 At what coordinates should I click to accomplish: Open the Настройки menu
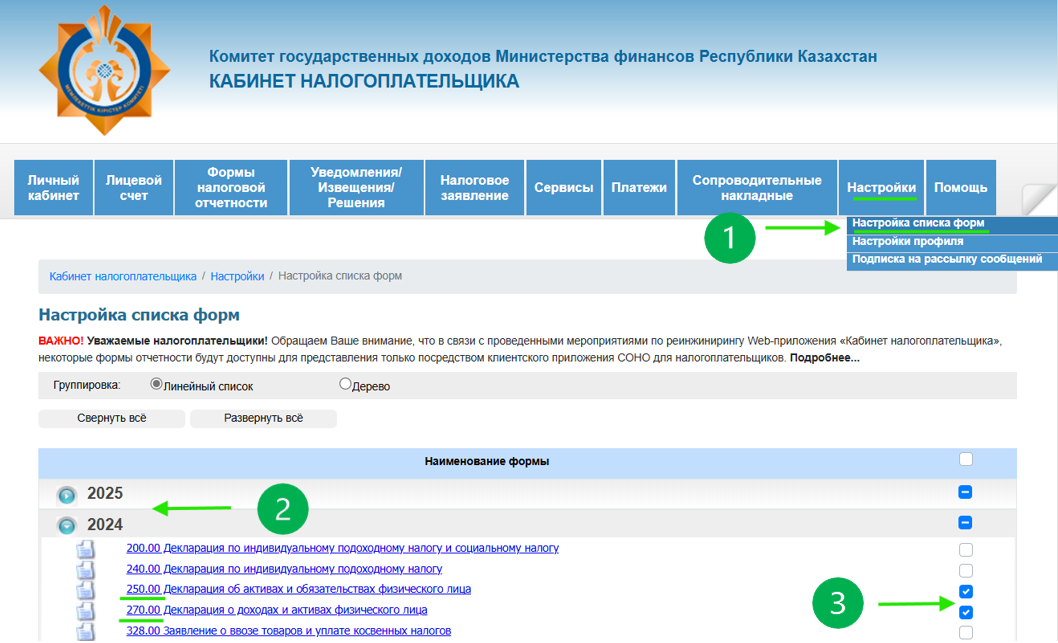point(881,188)
